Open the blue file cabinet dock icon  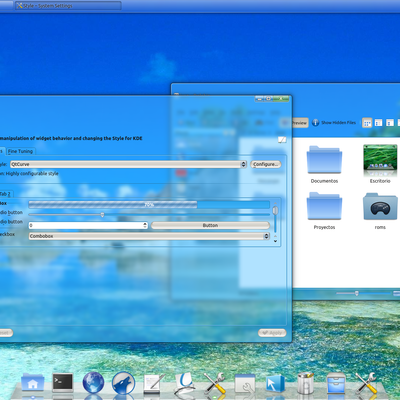pyautogui.click(x=336, y=383)
